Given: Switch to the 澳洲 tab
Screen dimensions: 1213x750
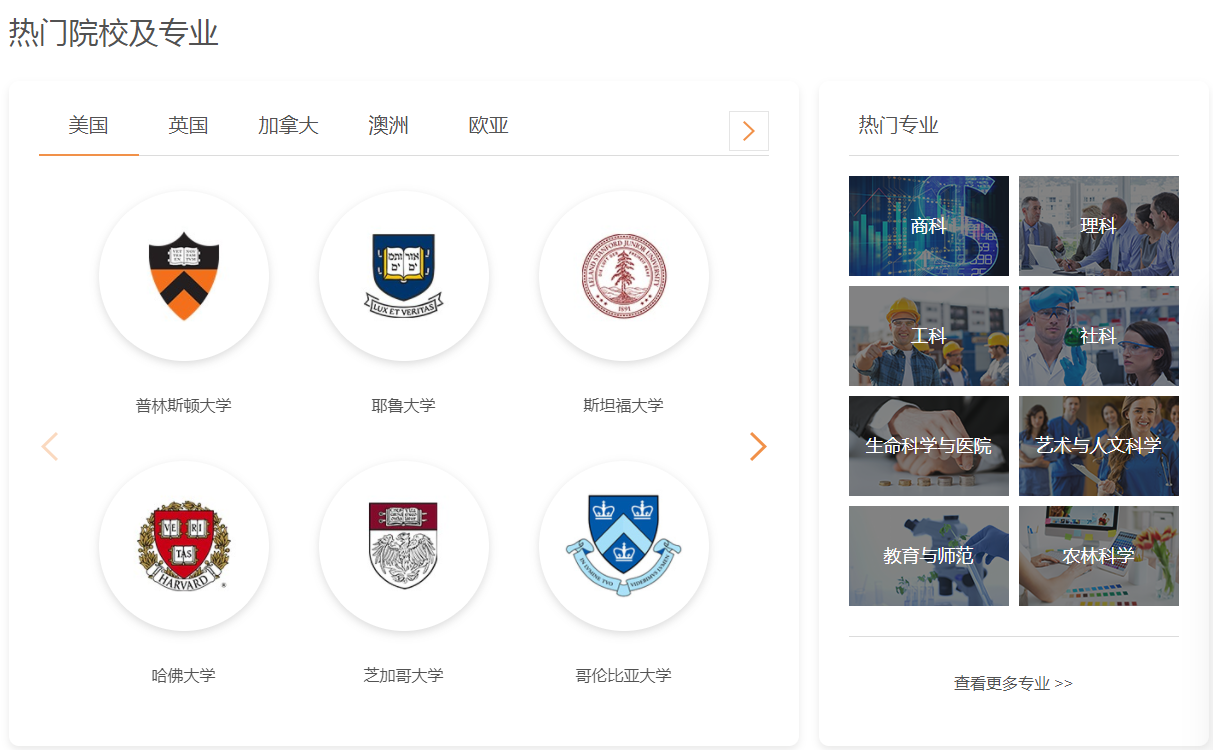Looking at the screenshot, I should (x=389, y=126).
